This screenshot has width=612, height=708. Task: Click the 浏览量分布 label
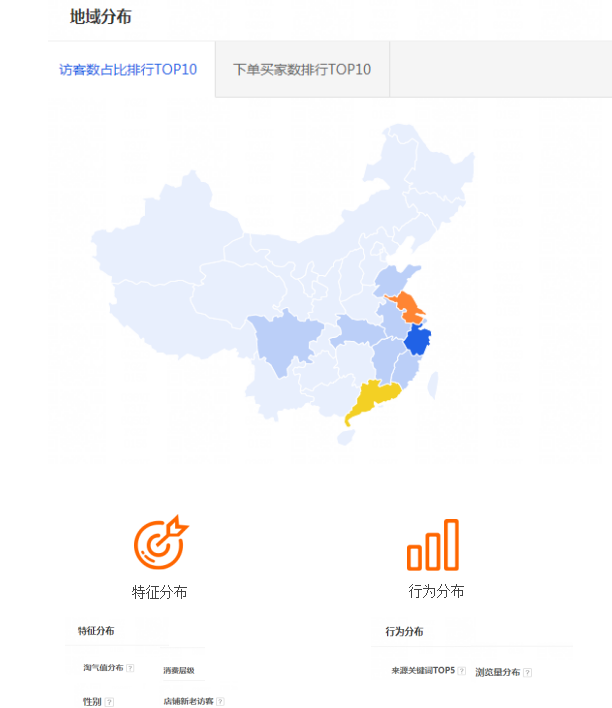(x=498, y=672)
